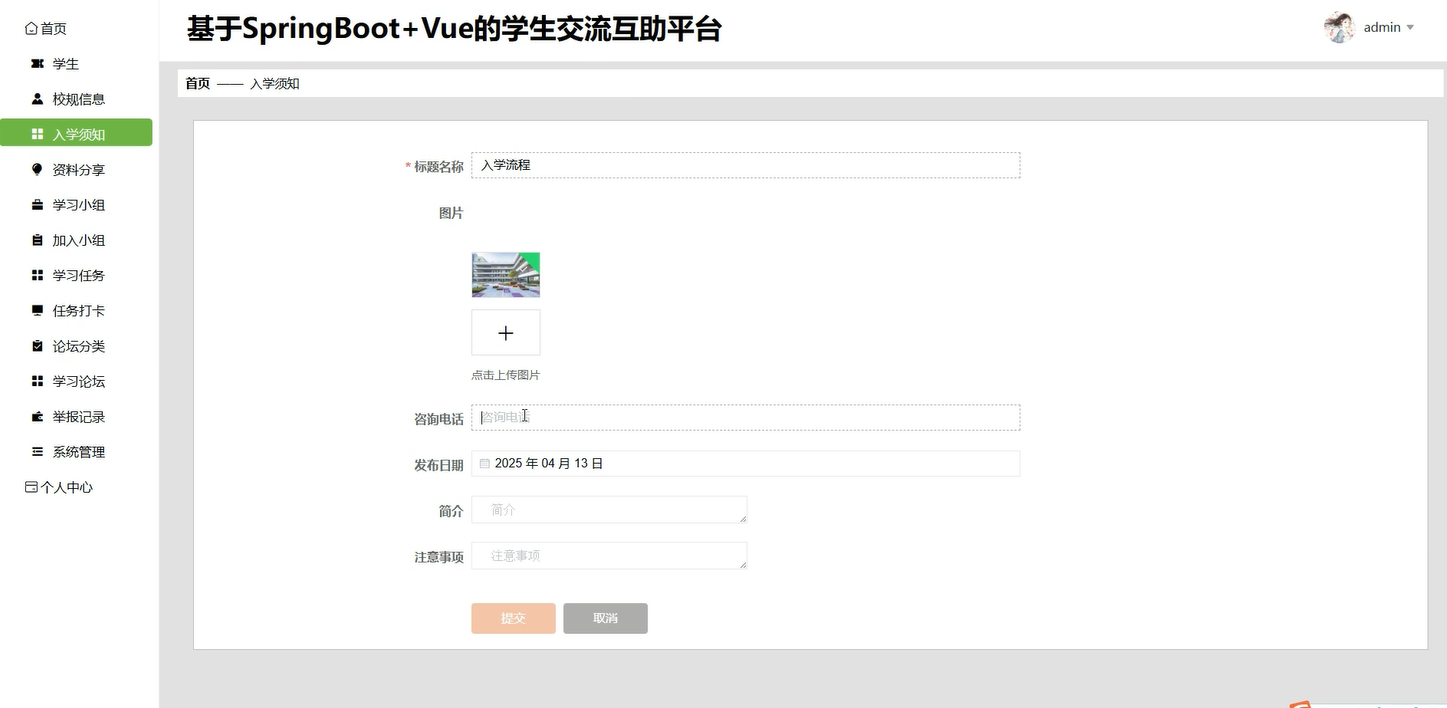
Task: Click the 学习论坛 grid icon
Action: (x=38, y=381)
